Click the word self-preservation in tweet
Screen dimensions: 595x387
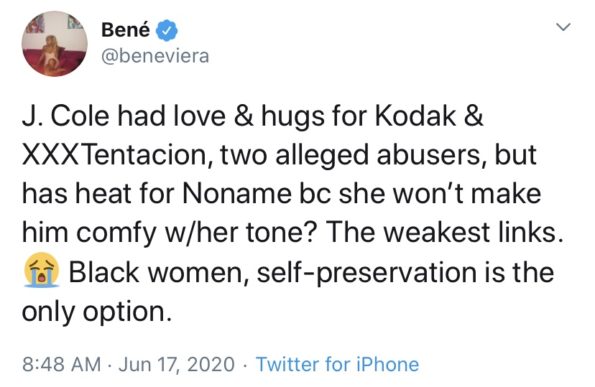[367, 273]
